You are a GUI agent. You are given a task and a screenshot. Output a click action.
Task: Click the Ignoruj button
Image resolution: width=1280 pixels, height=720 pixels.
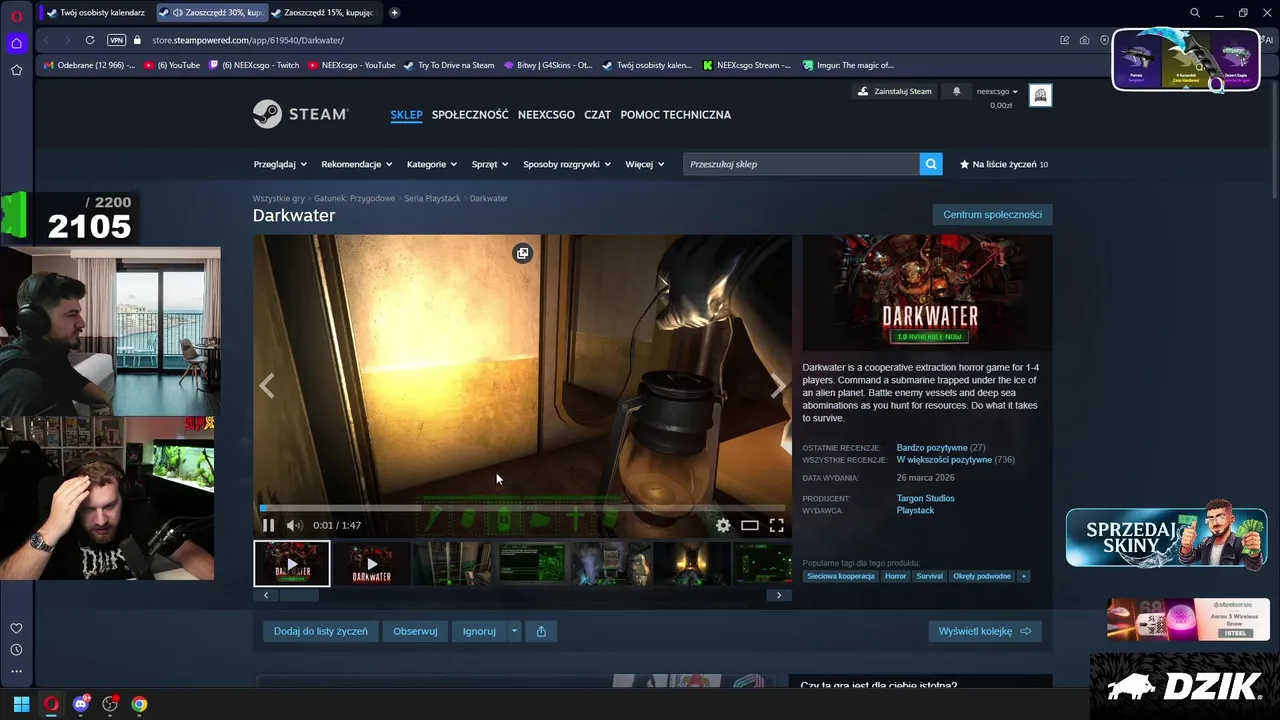[479, 631]
